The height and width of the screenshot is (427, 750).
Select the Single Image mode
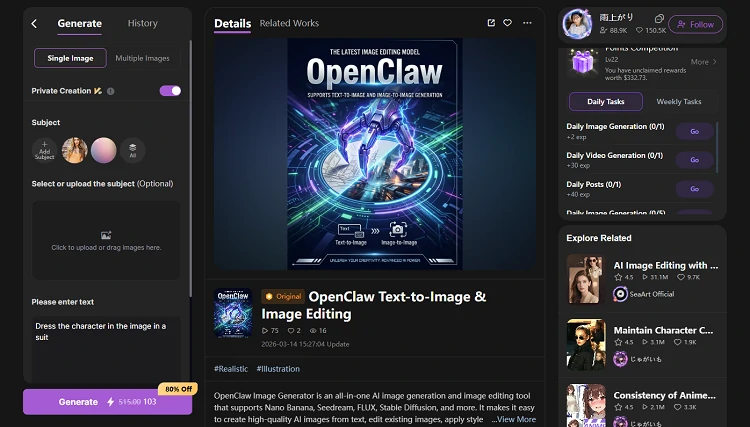pyautogui.click(x=70, y=58)
